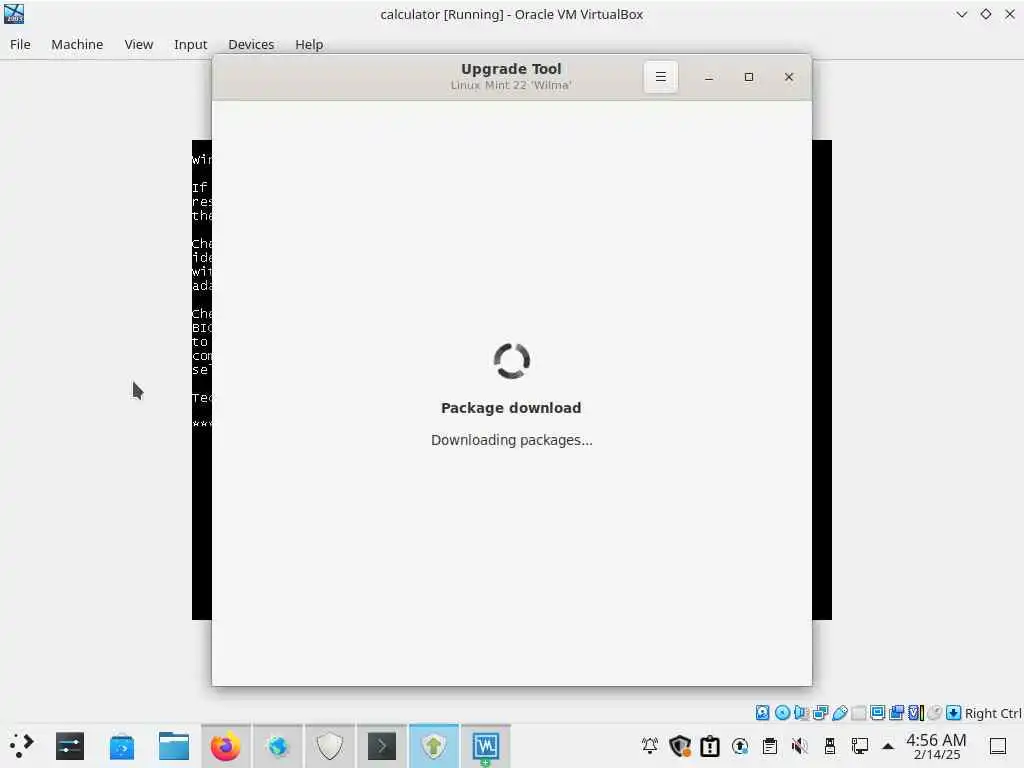1024x768 pixels.
Task: Open the security shield tray icon
Action: tap(680, 746)
